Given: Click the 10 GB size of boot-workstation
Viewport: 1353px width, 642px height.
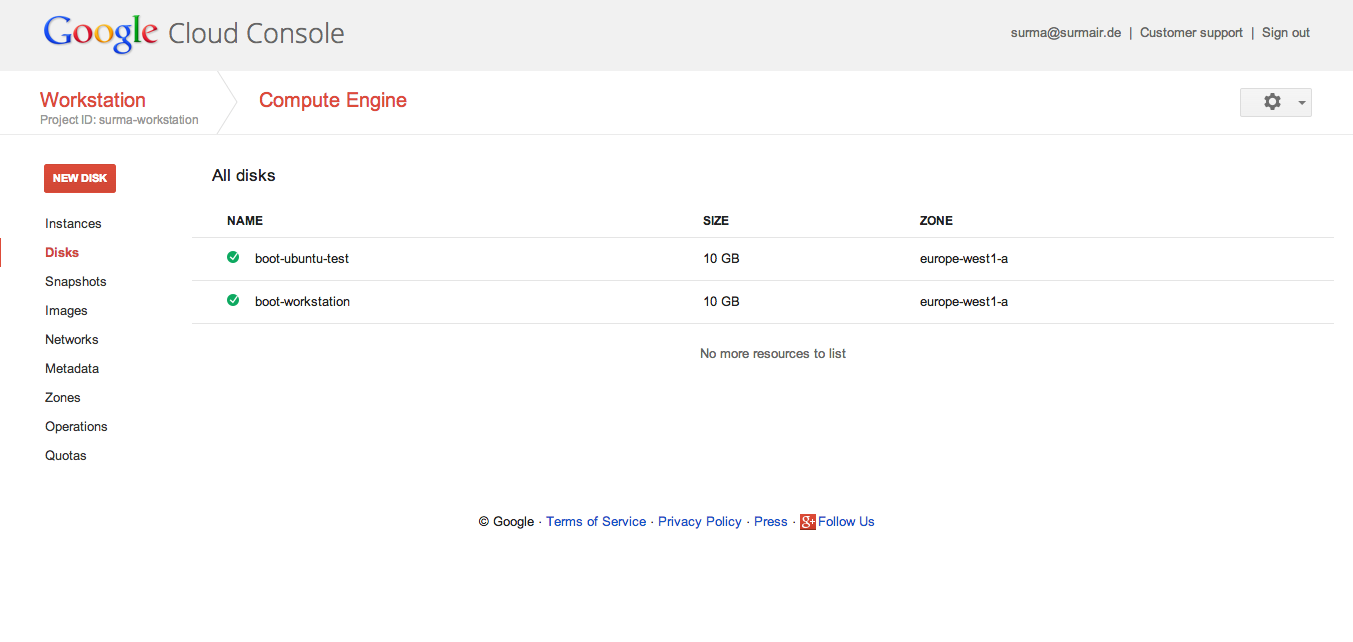Looking at the screenshot, I should click(721, 301).
